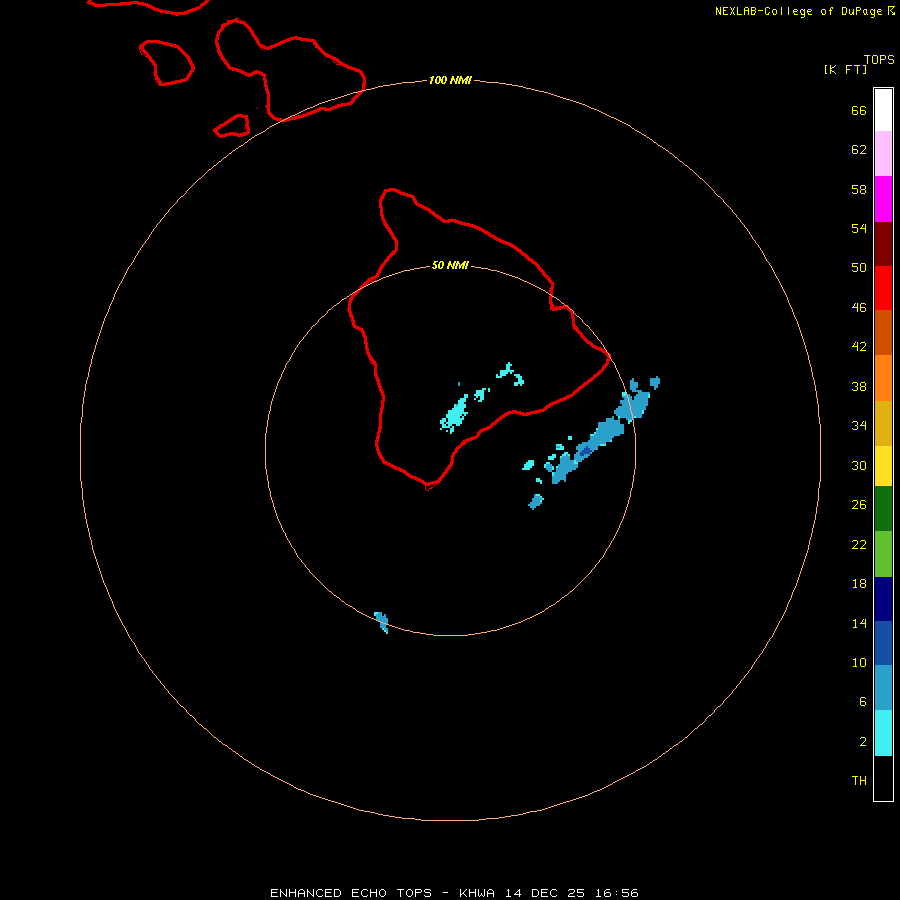This screenshot has height=900, width=900.
Task: Select the bright red 50 kft legend swatch
Action: 883,288
